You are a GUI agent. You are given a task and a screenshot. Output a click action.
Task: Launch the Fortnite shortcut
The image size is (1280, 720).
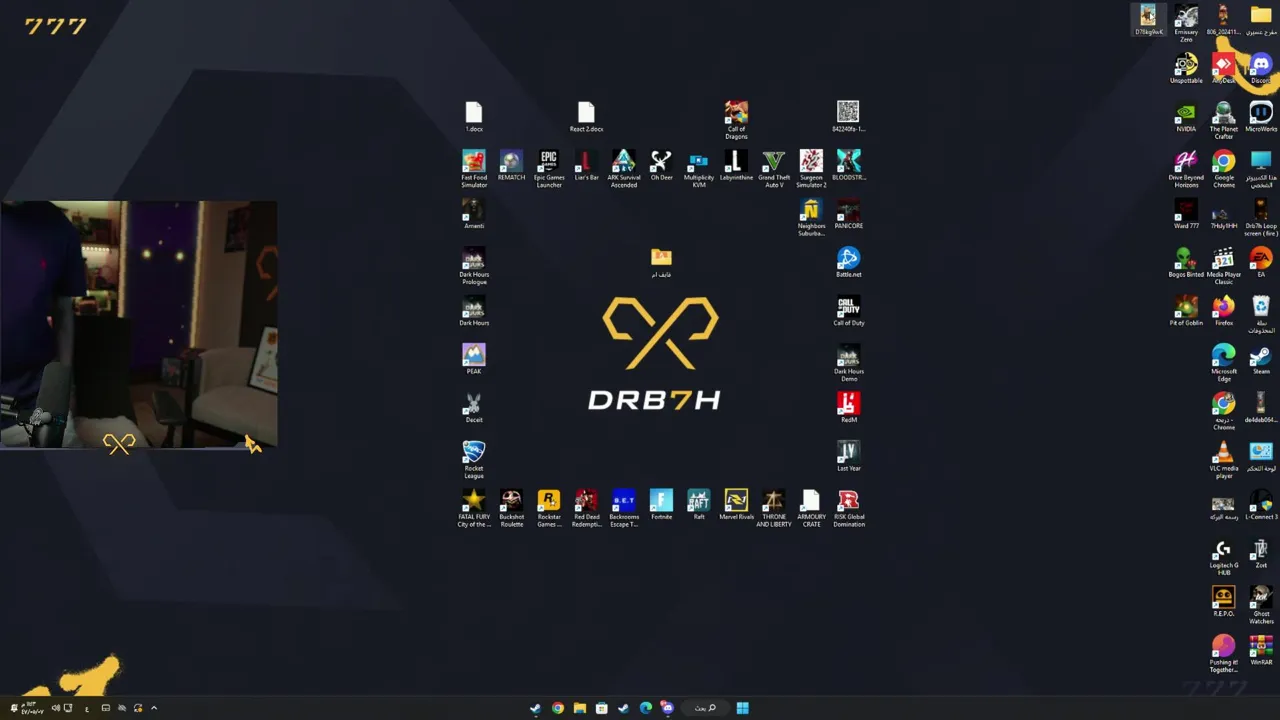point(661,505)
